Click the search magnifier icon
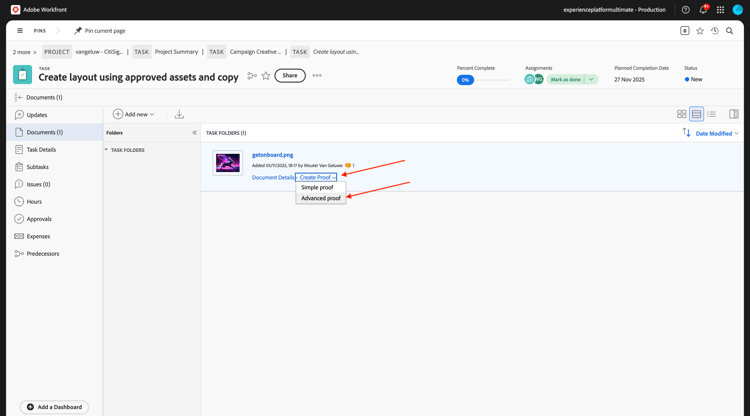 coord(729,31)
